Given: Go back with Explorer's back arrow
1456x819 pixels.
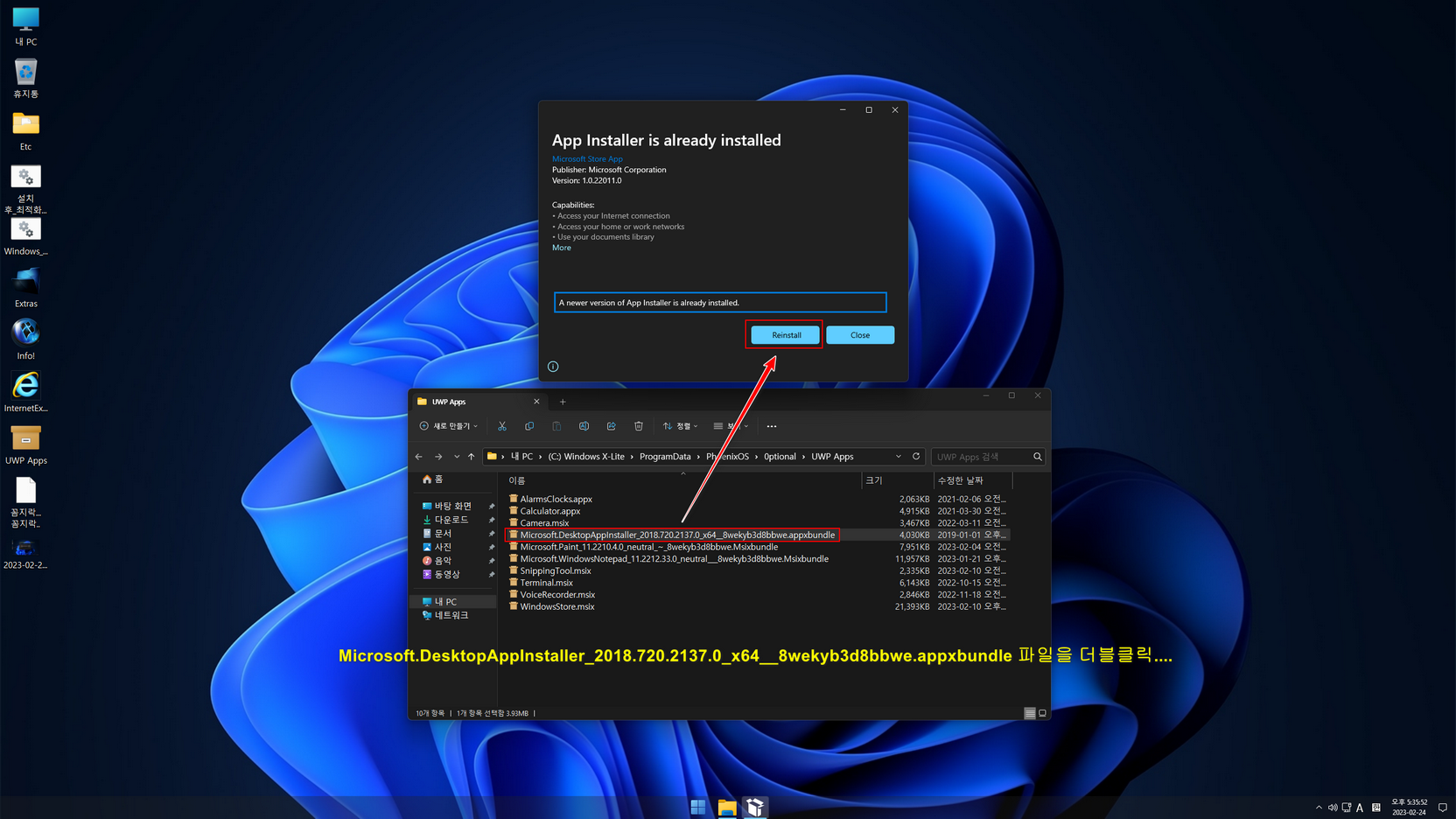Looking at the screenshot, I should point(419,457).
